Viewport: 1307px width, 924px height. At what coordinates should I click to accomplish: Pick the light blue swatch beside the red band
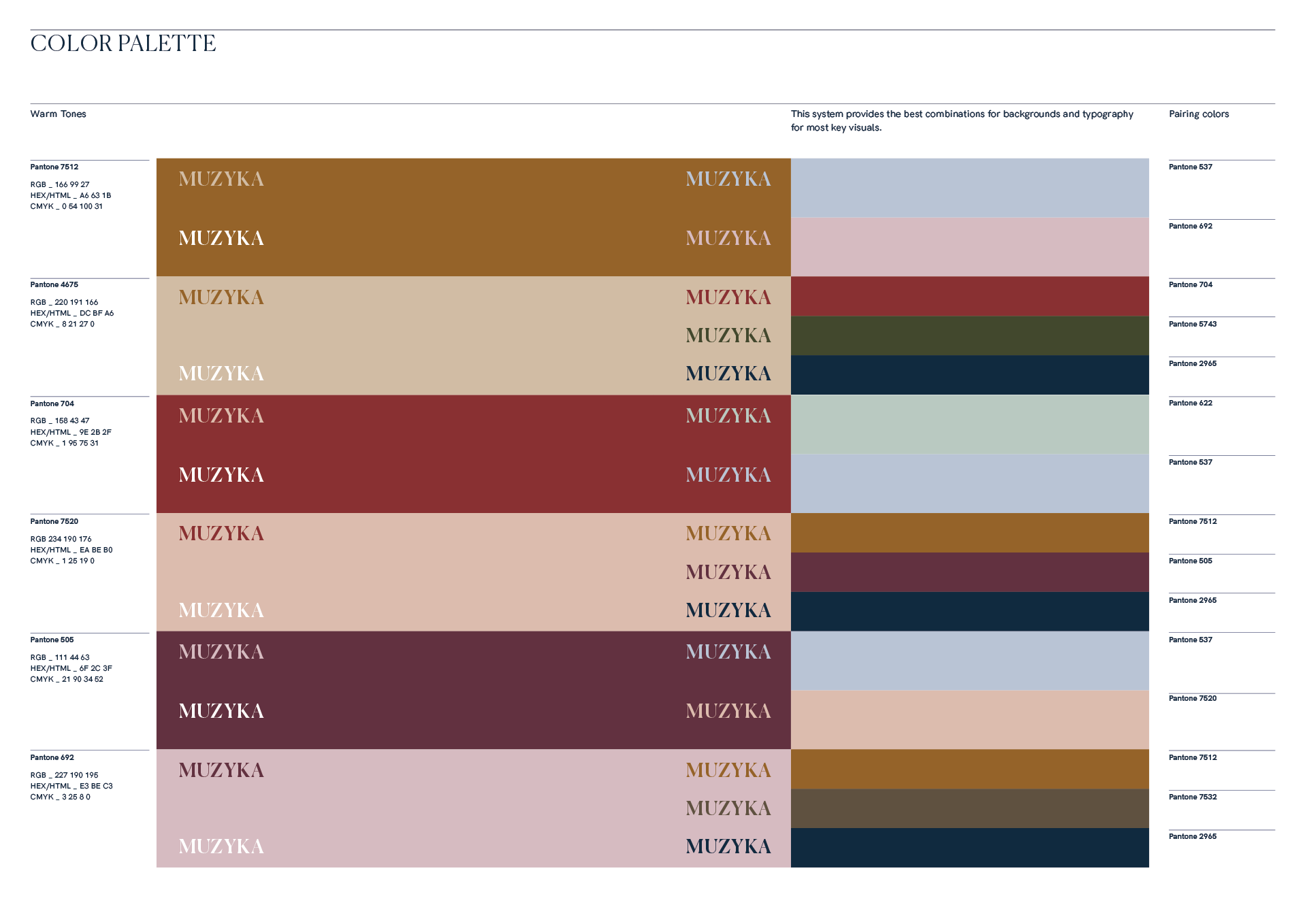click(969, 484)
